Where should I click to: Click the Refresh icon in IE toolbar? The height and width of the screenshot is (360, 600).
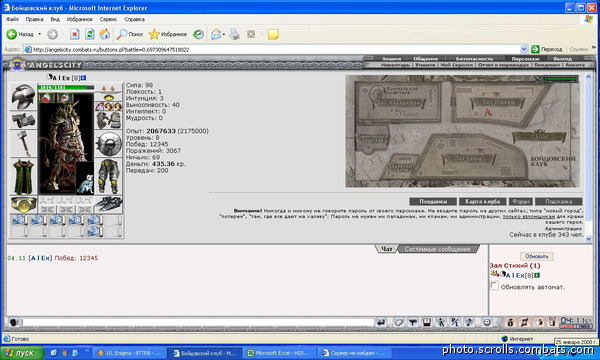(90, 34)
